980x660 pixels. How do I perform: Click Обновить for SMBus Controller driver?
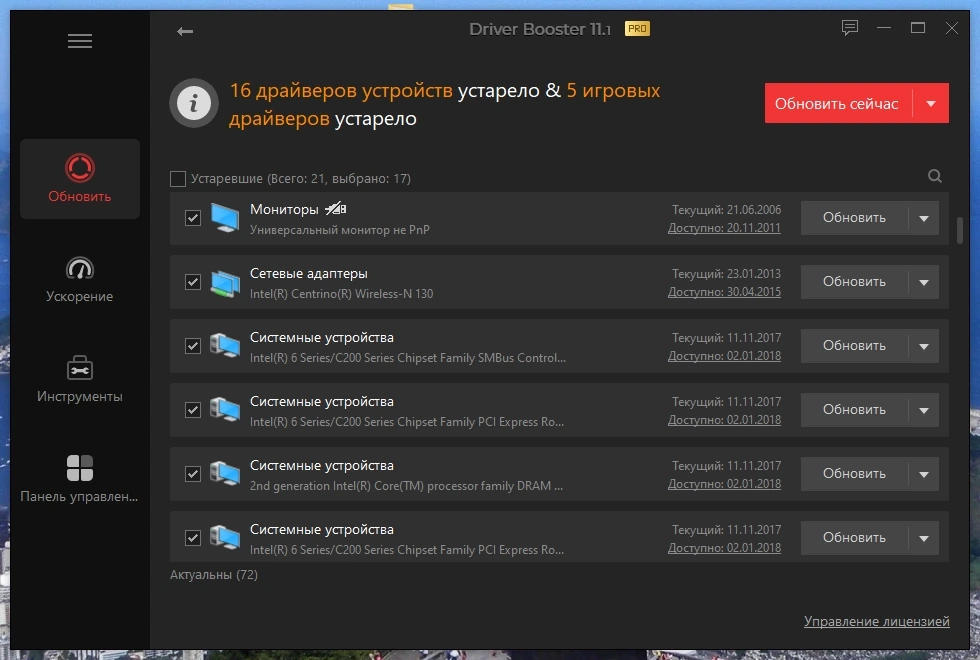pos(854,346)
